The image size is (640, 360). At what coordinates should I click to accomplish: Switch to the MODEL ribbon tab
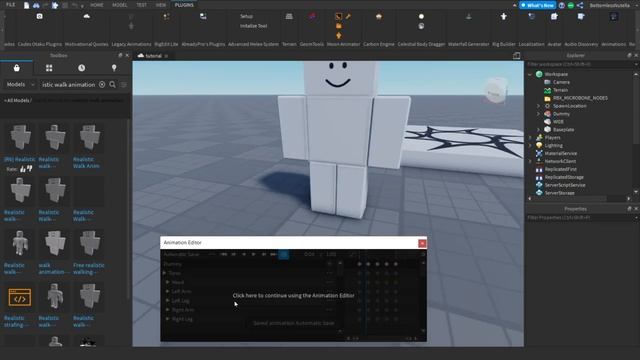[120, 5]
